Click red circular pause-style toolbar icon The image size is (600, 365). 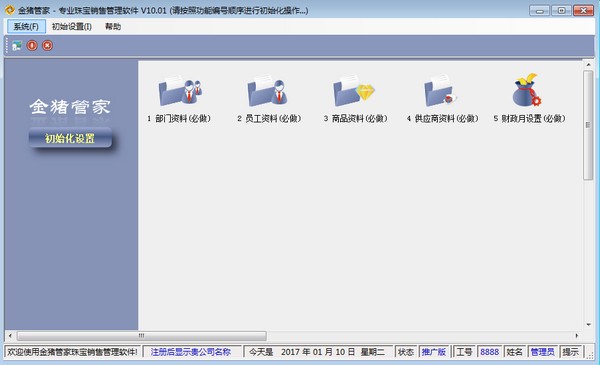coord(32,46)
